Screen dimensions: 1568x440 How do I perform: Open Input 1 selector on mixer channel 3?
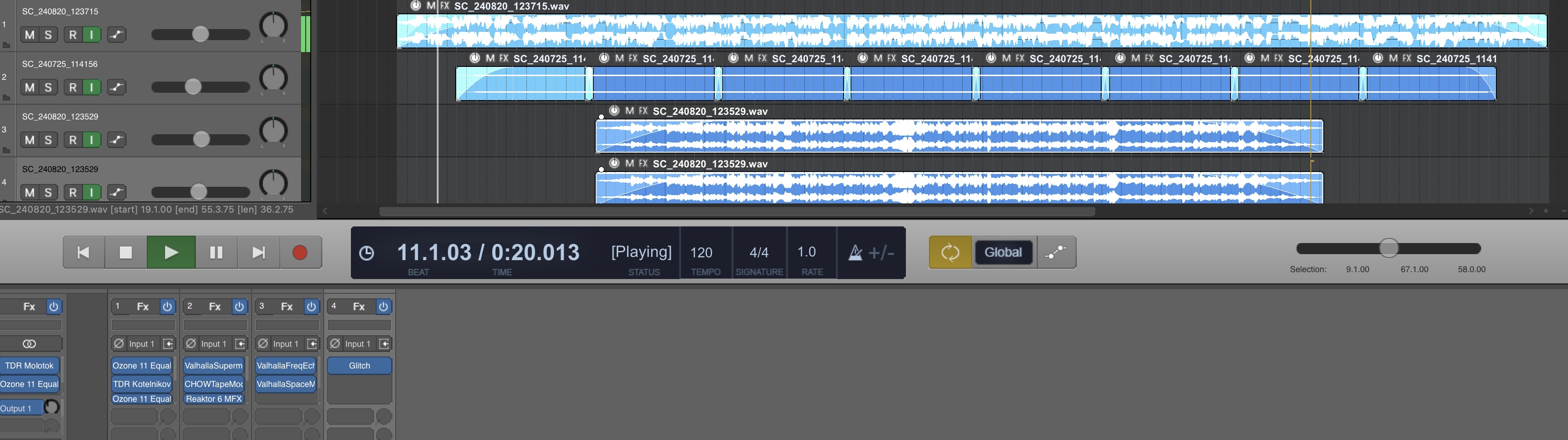(285, 344)
